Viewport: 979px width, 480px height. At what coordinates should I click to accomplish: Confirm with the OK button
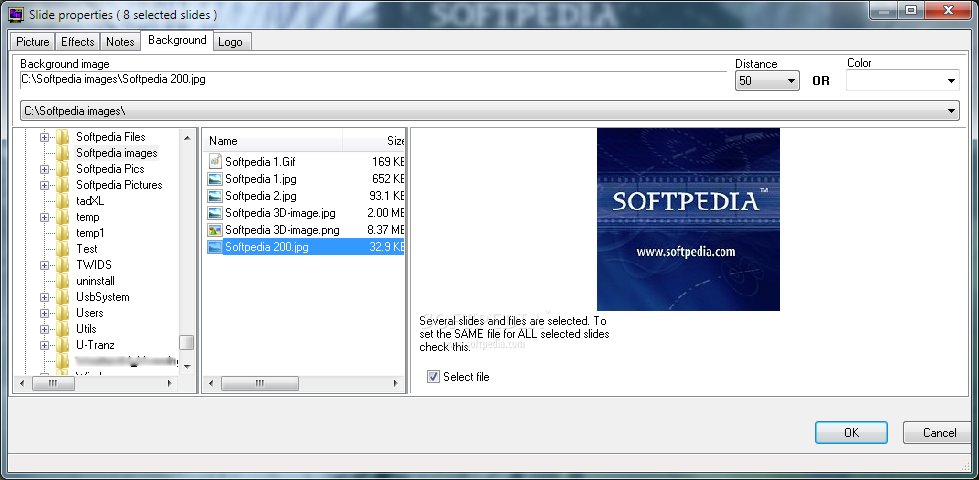click(851, 433)
